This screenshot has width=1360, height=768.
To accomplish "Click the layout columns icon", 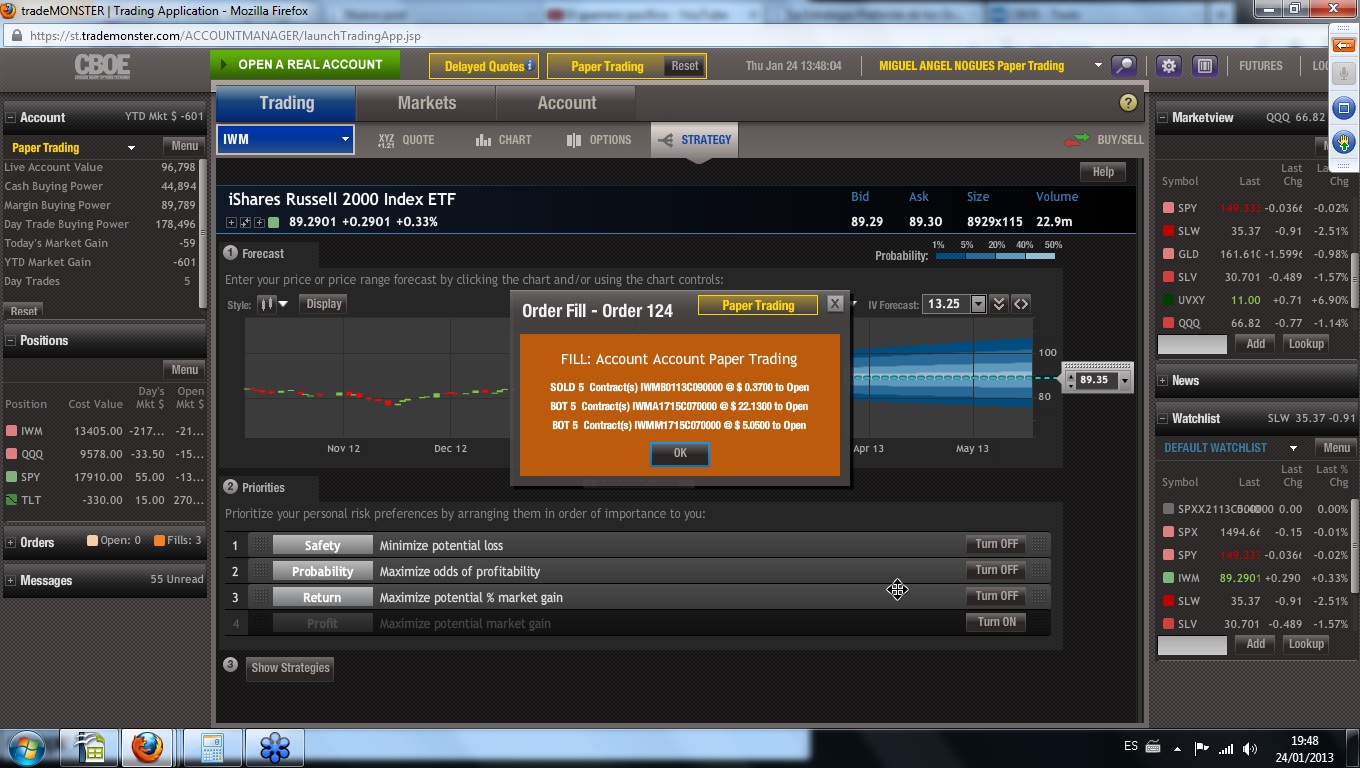I will click(x=1205, y=66).
